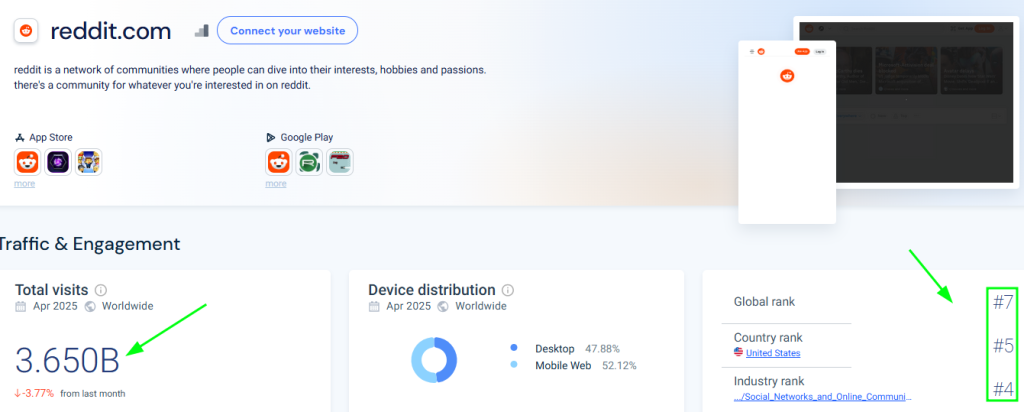Open the mobile preview thumbnail of reddit

787,132
